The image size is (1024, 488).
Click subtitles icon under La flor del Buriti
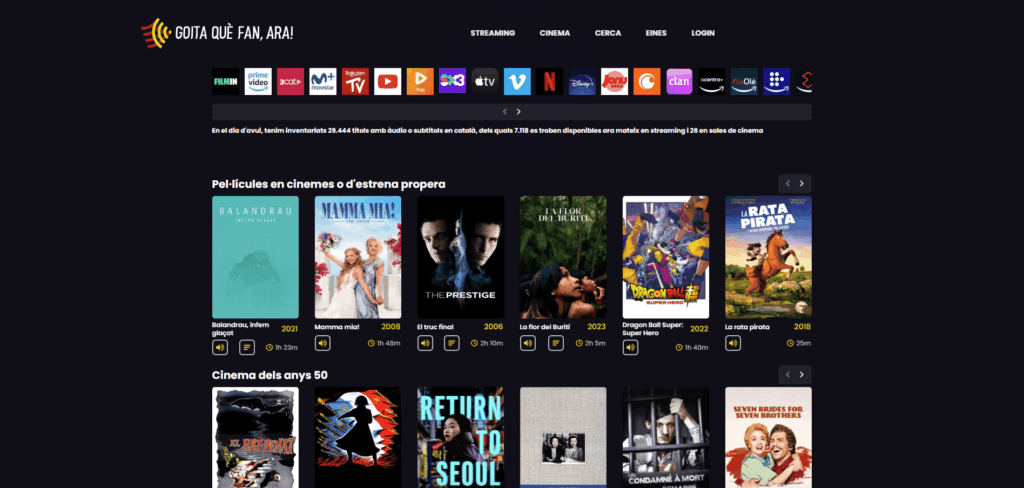coord(556,343)
